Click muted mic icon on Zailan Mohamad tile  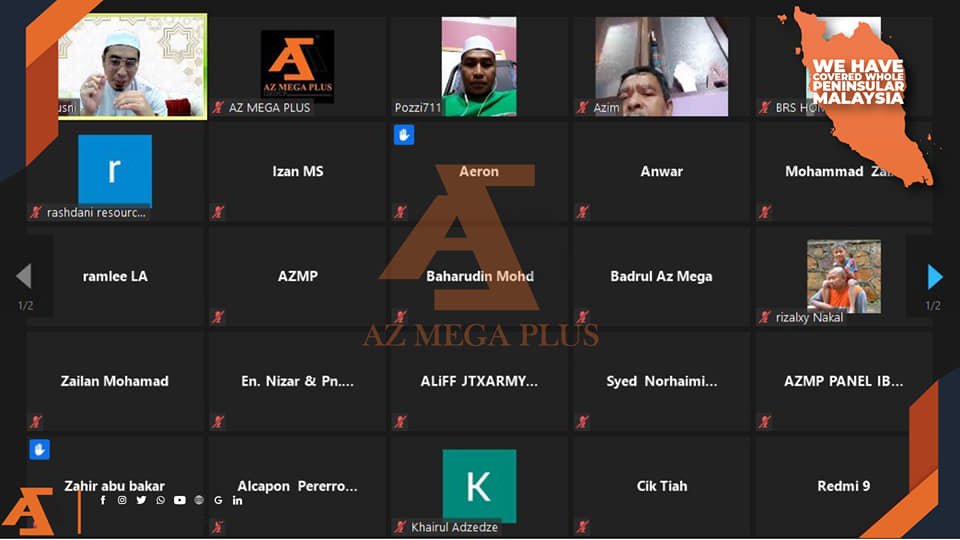36,421
